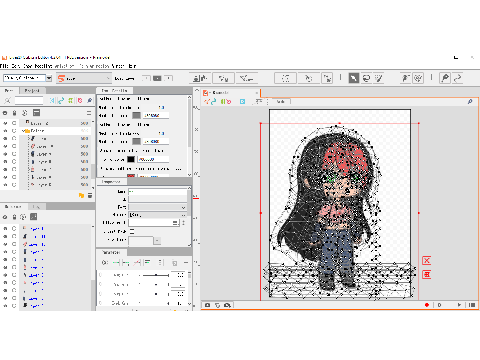This screenshot has width=480, height=360.
Task: Check the checkbox in the inspector panel
Action: coord(132,231)
